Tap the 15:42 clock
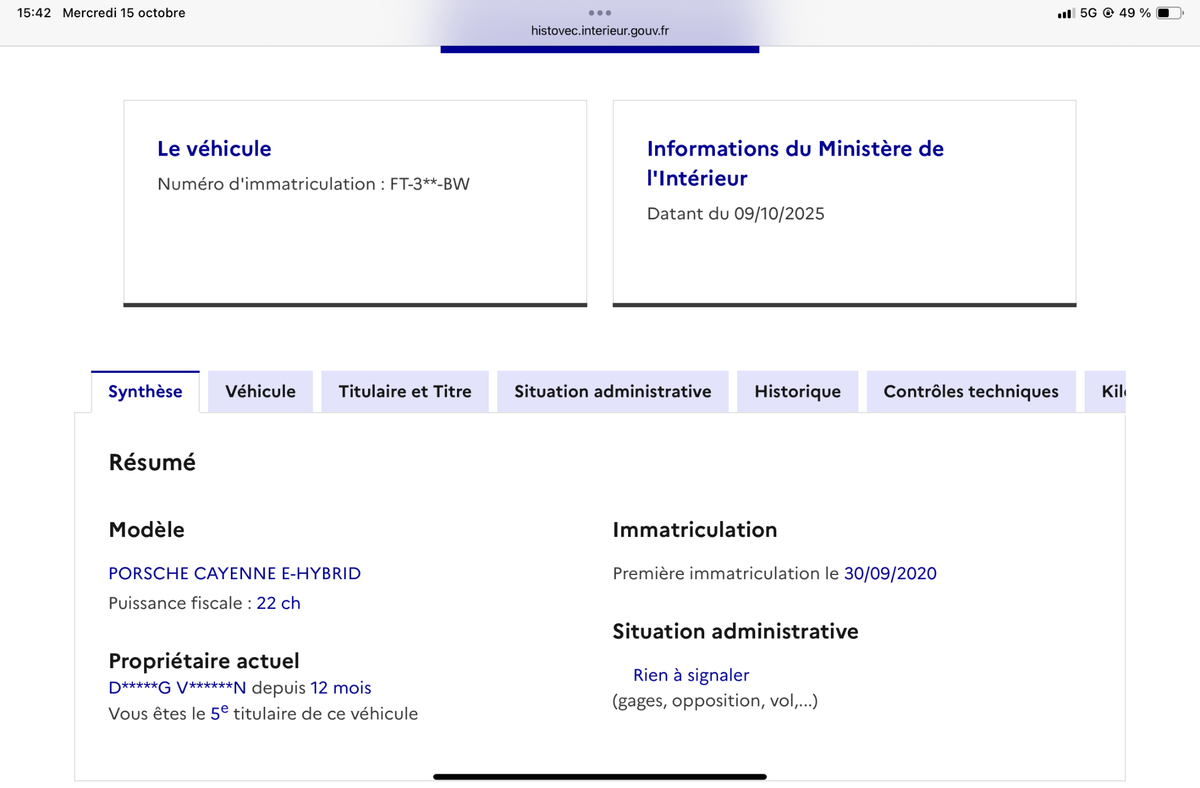Viewport: 1200px width, 788px height. coord(34,13)
